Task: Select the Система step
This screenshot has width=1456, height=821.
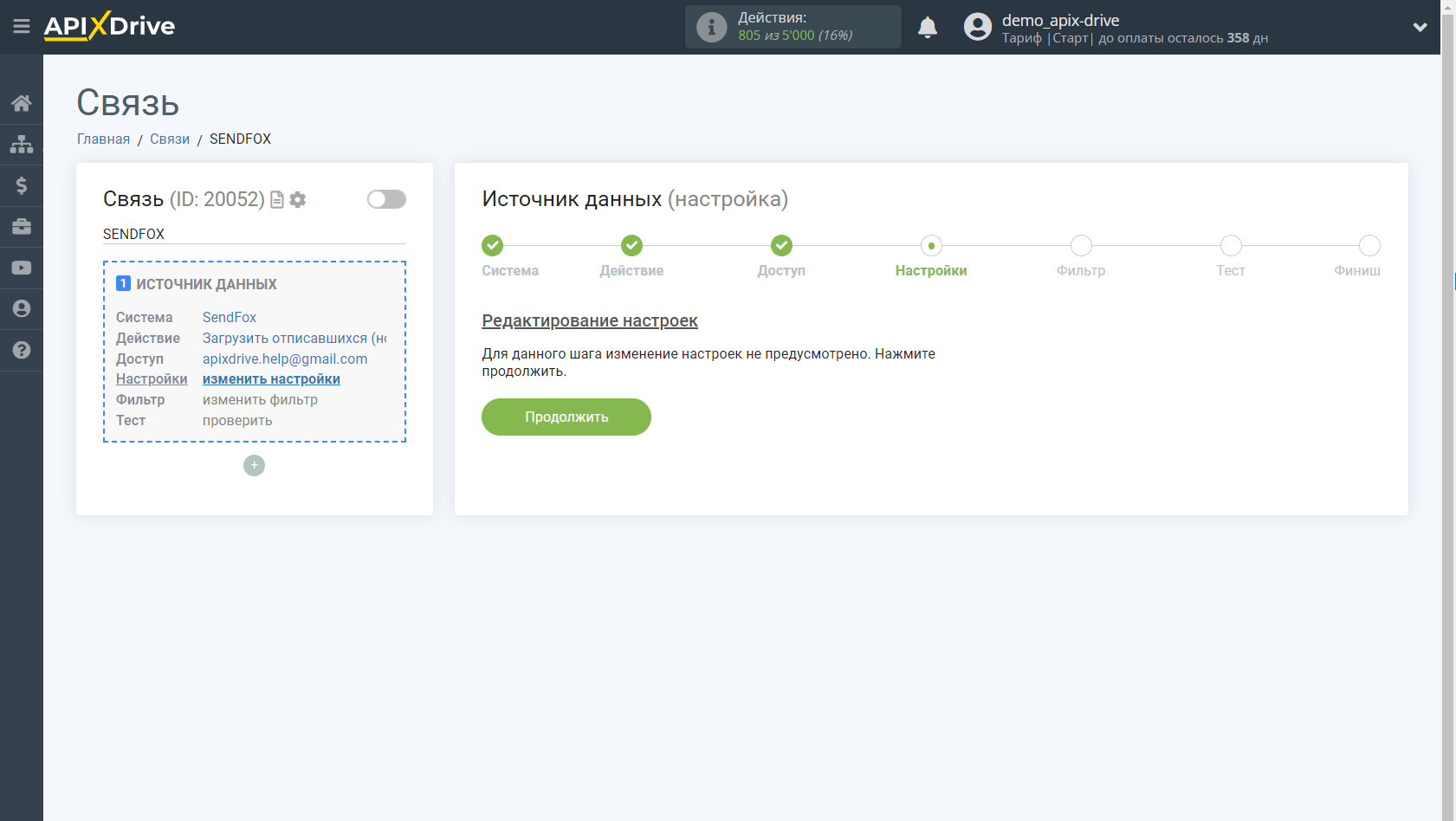Action: click(x=493, y=246)
